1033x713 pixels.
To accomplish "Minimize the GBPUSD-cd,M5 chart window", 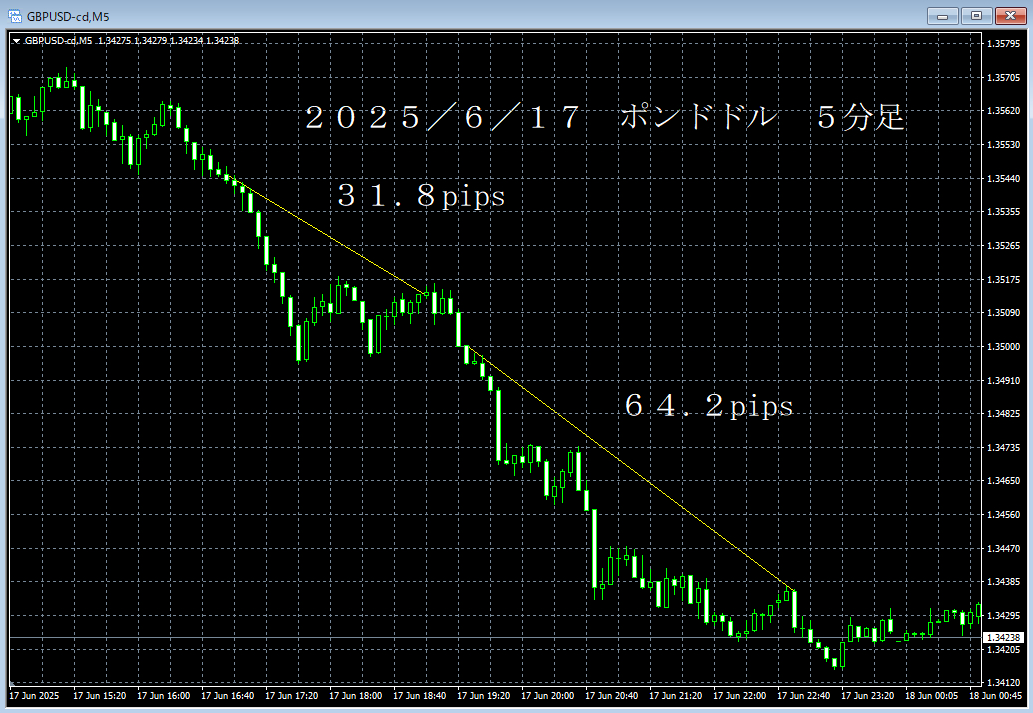I will tap(942, 16).
